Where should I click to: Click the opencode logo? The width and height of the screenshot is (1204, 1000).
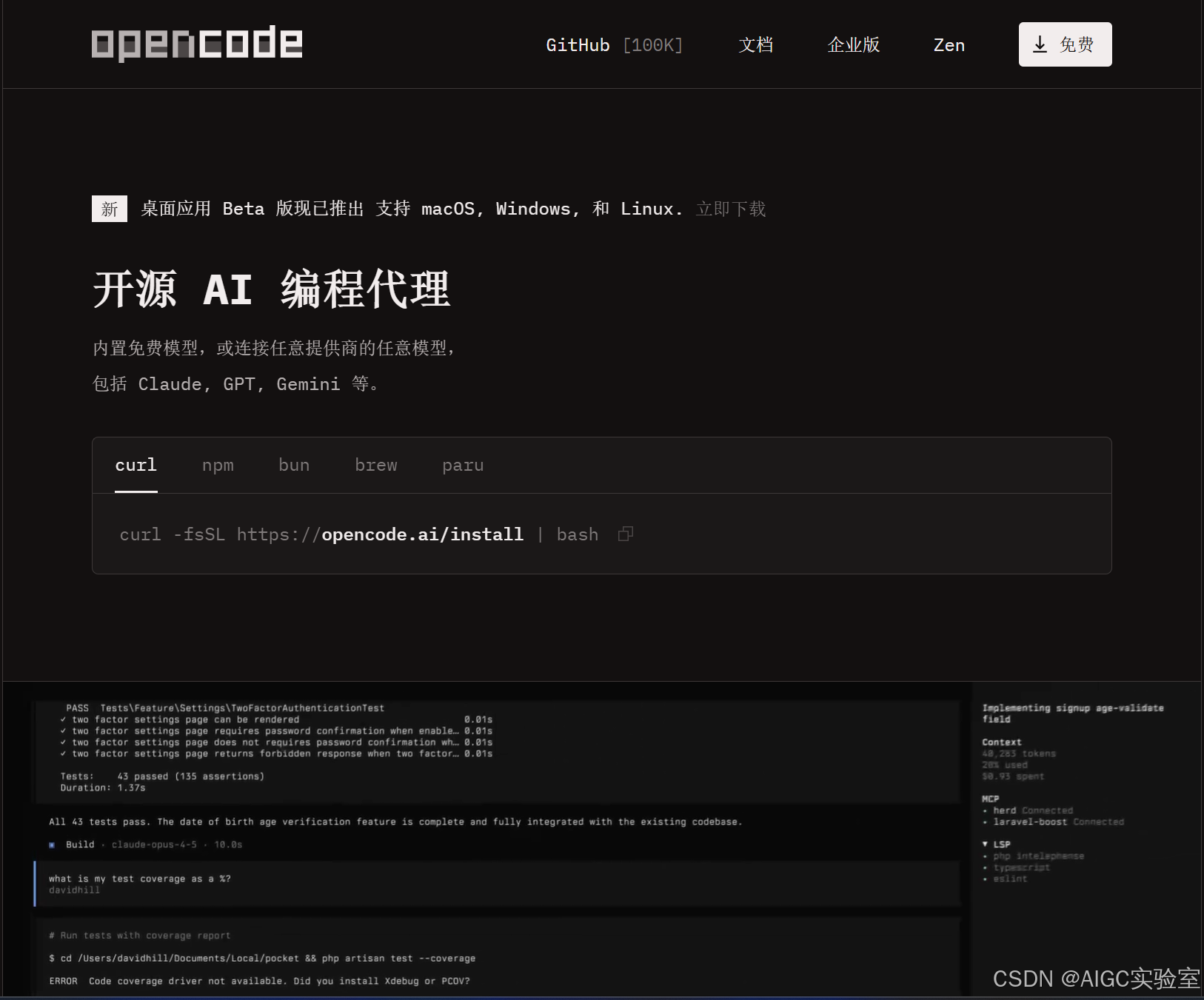click(x=197, y=44)
